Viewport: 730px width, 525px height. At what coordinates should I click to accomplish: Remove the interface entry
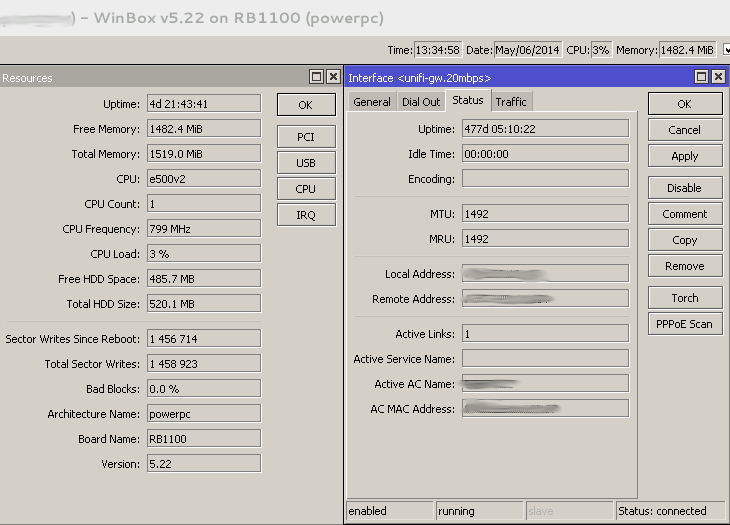point(685,266)
